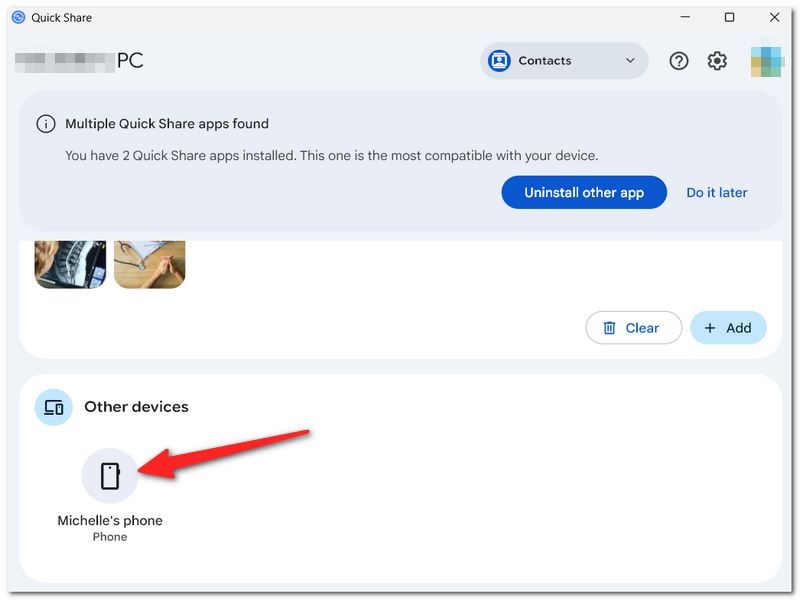
Task: Click the Quick Share app logo in the title bar
Action: pos(18,17)
